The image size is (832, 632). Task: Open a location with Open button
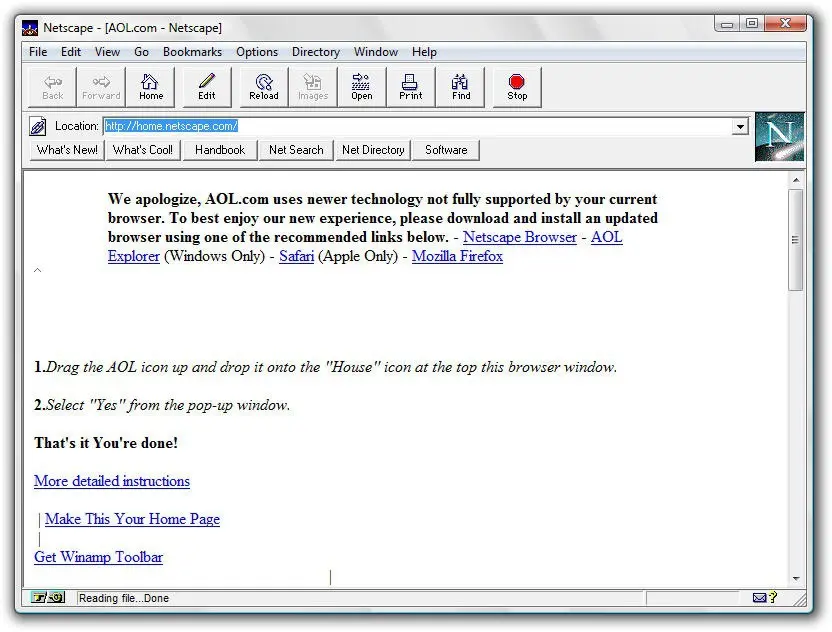click(x=362, y=87)
